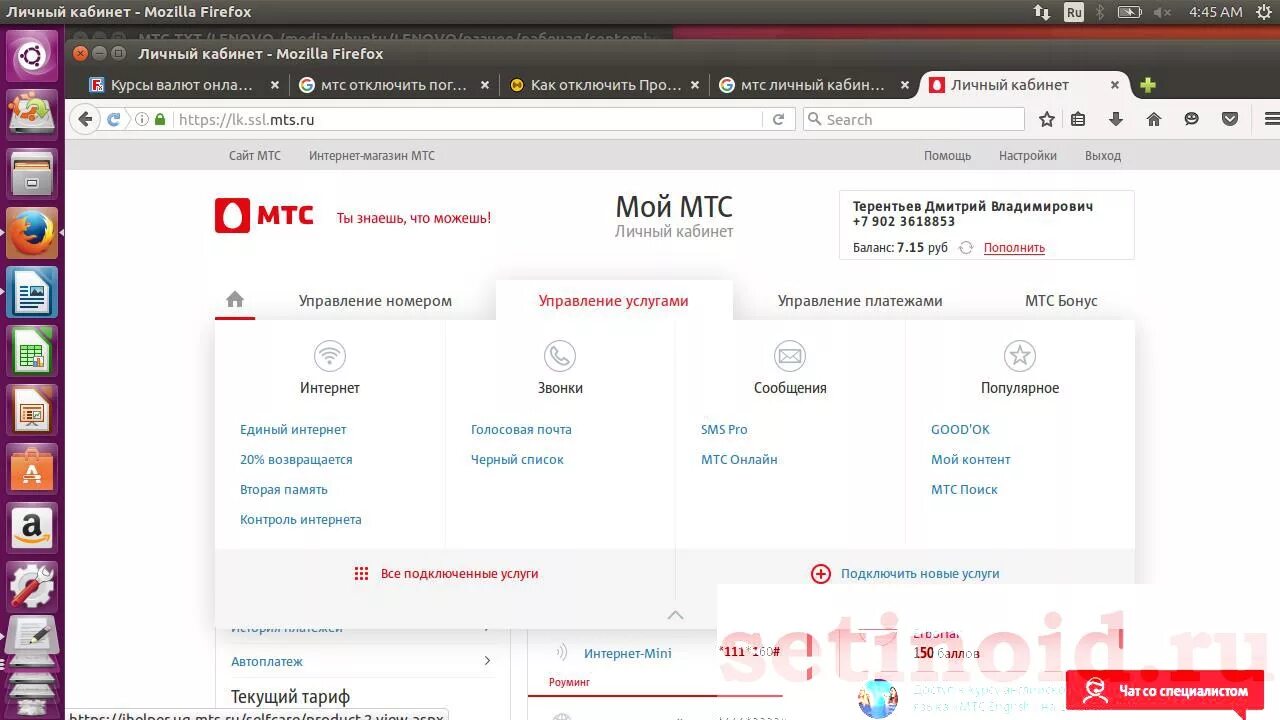Open the Единый интернет link
The width and height of the screenshot is (1280, 720).
[293, 430]
